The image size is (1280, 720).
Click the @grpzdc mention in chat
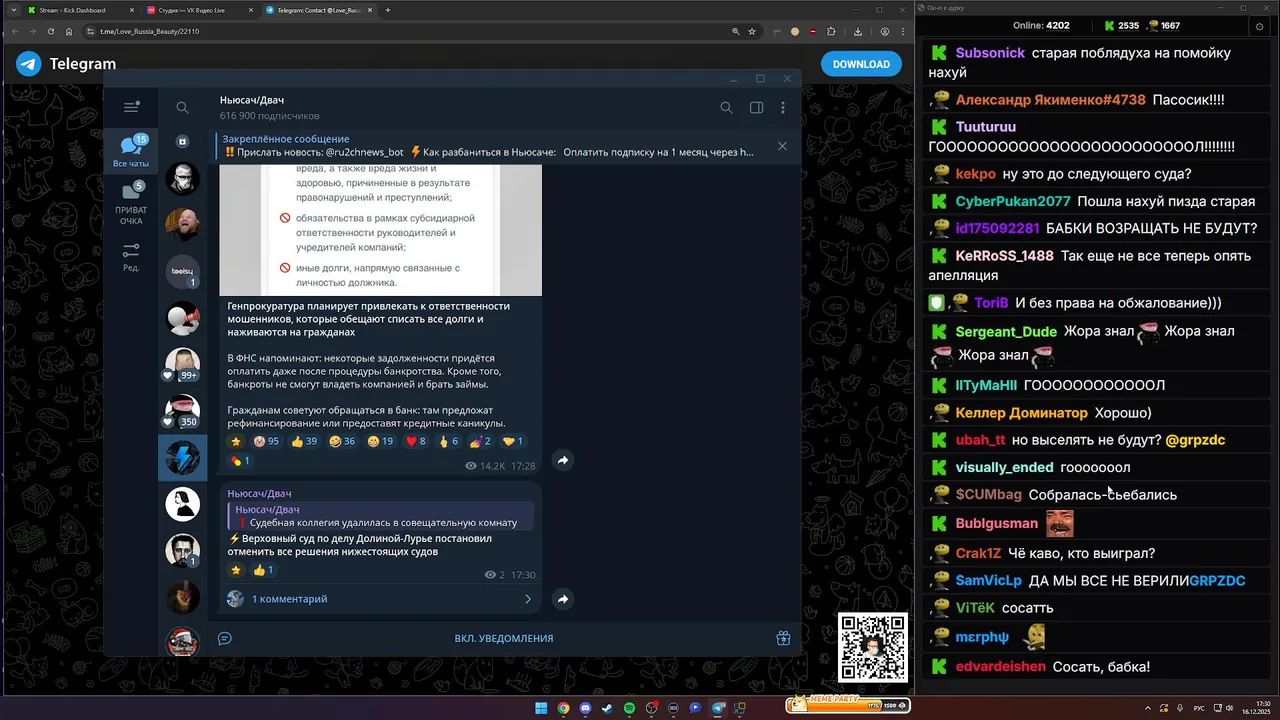coord(1195,440)
